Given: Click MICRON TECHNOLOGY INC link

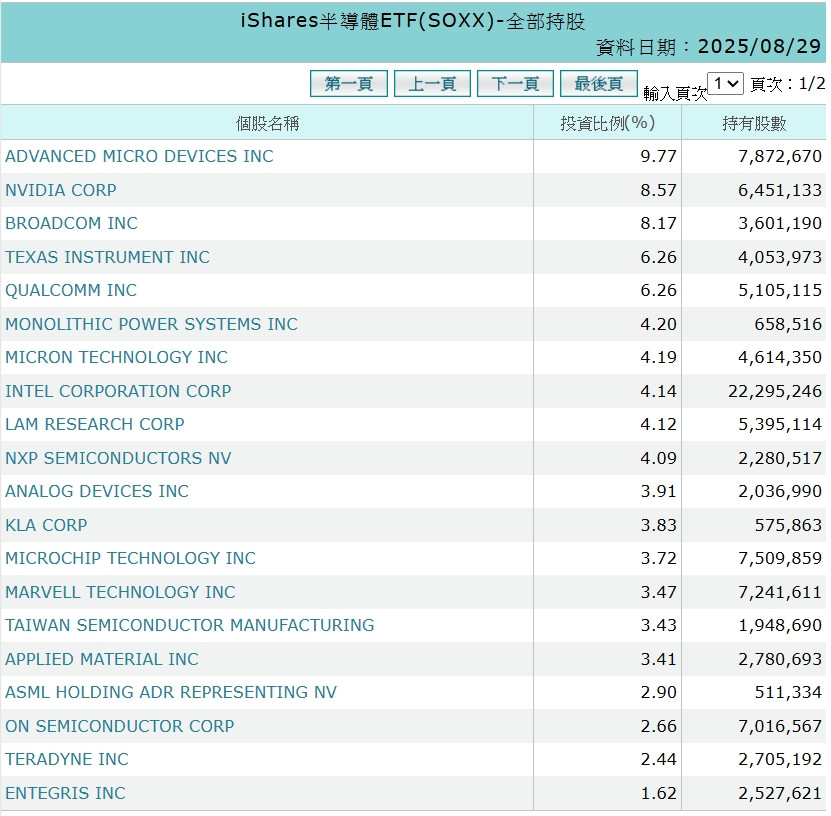Looking at the screenshot, I should point(116,358).
